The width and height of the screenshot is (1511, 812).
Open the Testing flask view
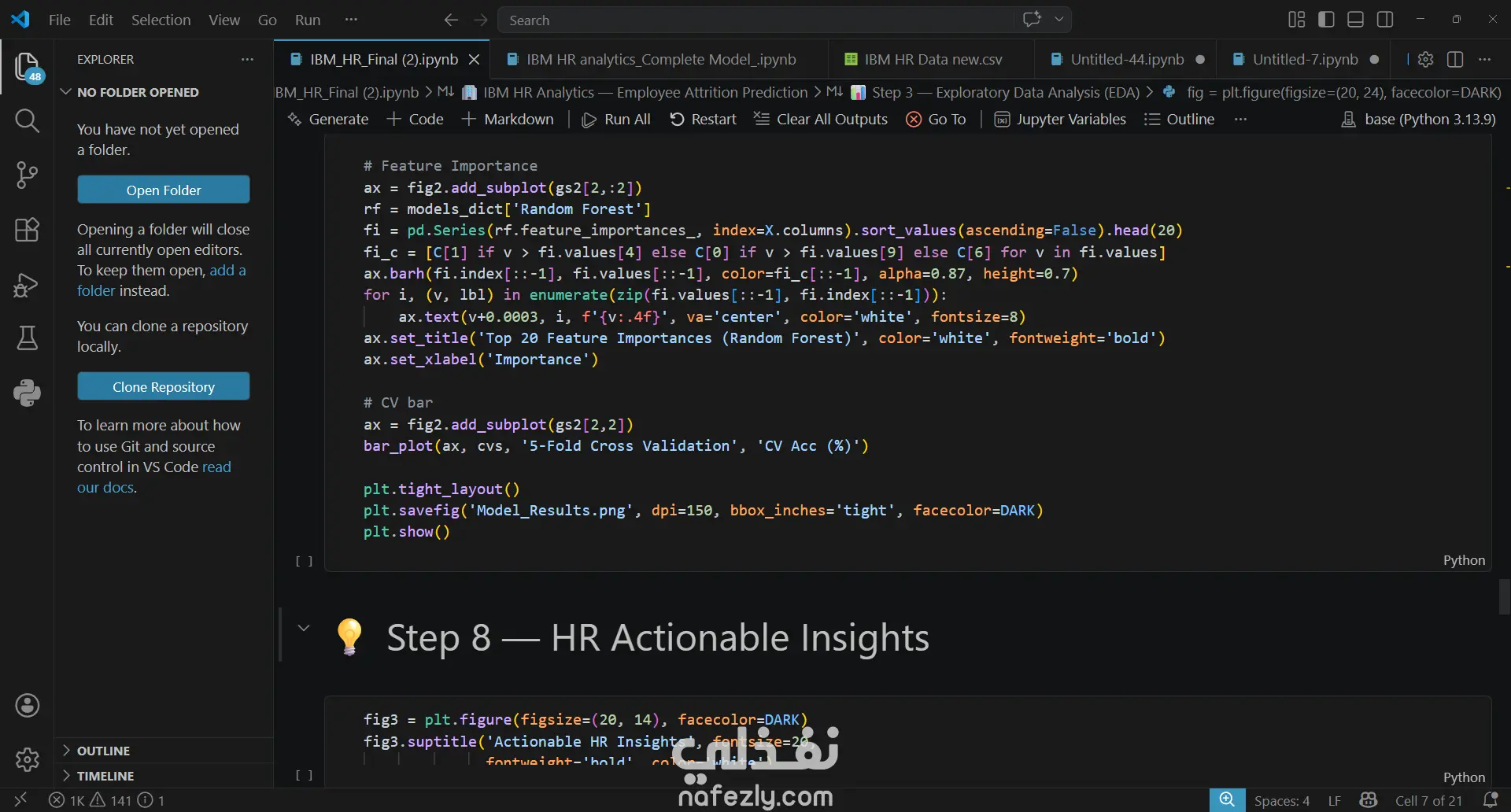click(x=28, y=338)
